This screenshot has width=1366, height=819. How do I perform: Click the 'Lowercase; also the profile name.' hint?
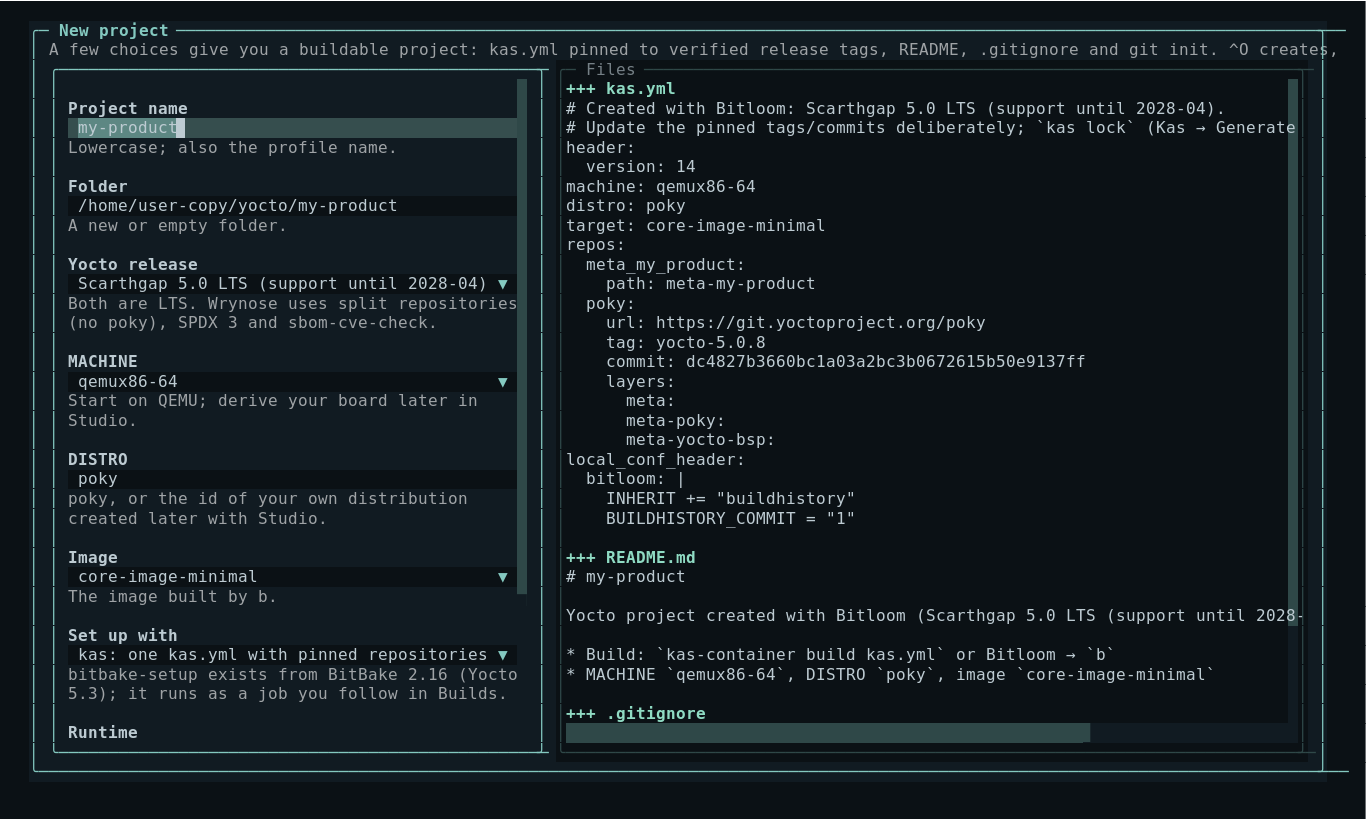coord(233,148)
